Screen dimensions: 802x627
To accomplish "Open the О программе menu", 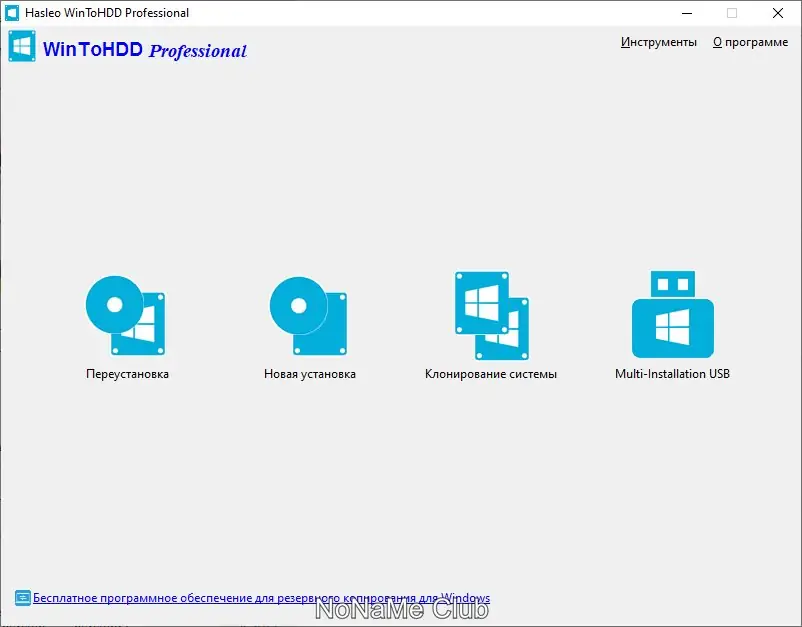I will point(750,42).
